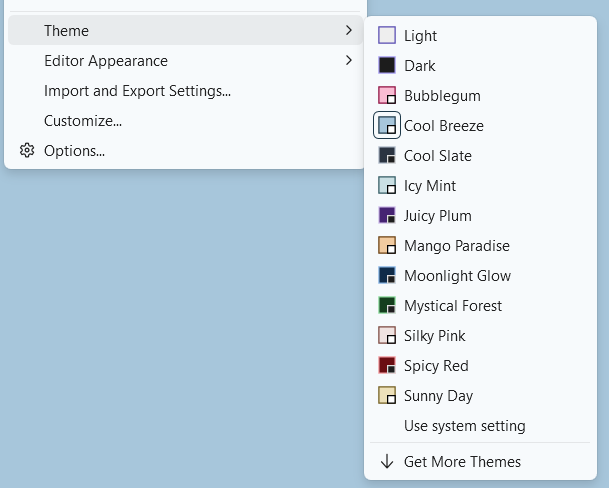Click the Sunny Day swatch icon
The height and width of the screenshot is (488, 609).
click(x=387, y=396)
